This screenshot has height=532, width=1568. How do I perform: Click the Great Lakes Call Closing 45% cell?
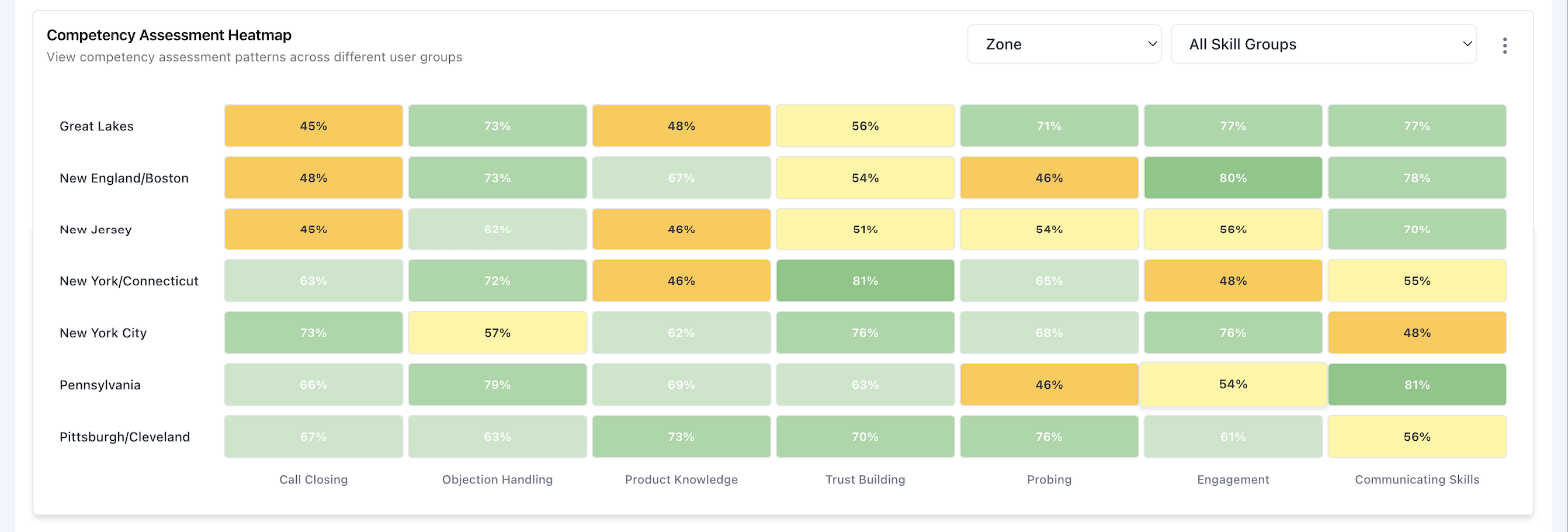point(313,126)
